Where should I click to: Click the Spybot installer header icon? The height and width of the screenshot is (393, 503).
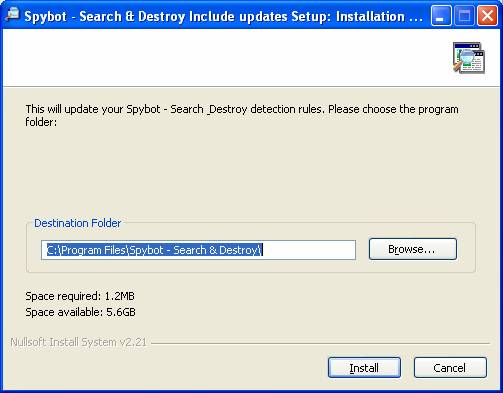pos(469,57)
